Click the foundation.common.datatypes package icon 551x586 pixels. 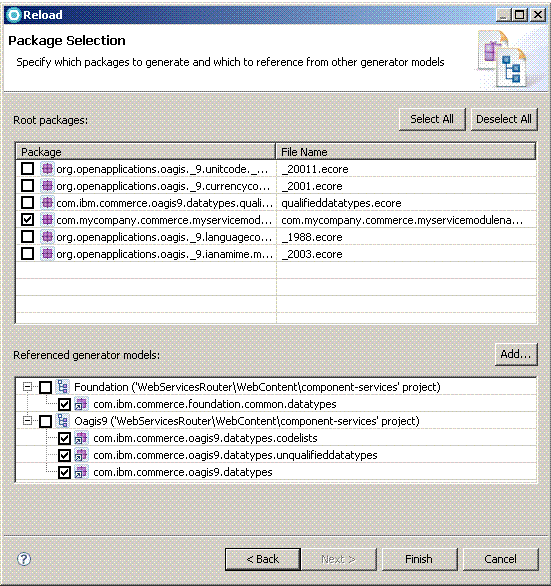pos(81,404)
